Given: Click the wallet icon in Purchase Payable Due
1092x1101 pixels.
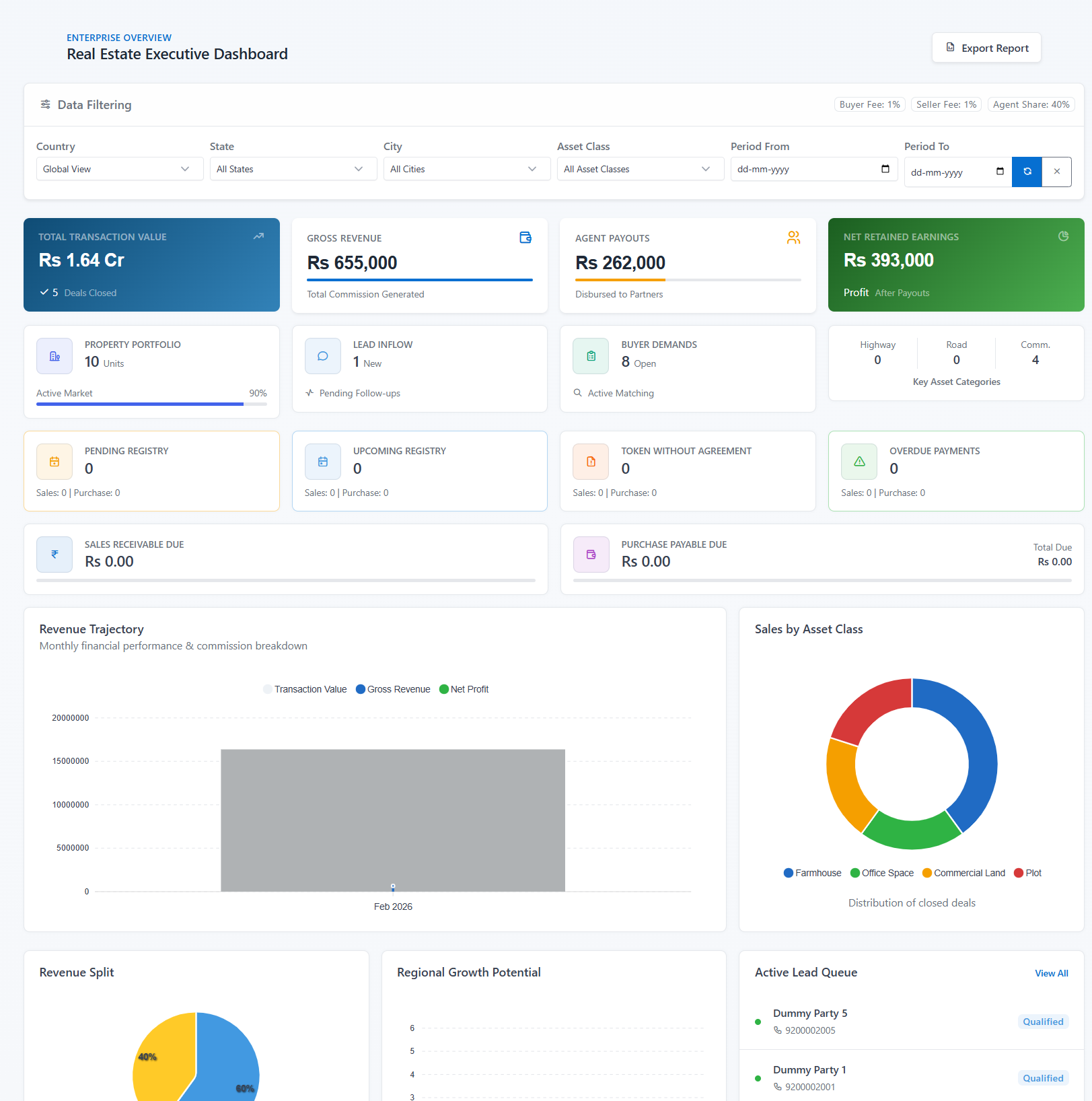Looking at the screenshot, I should tap(591, 555).
